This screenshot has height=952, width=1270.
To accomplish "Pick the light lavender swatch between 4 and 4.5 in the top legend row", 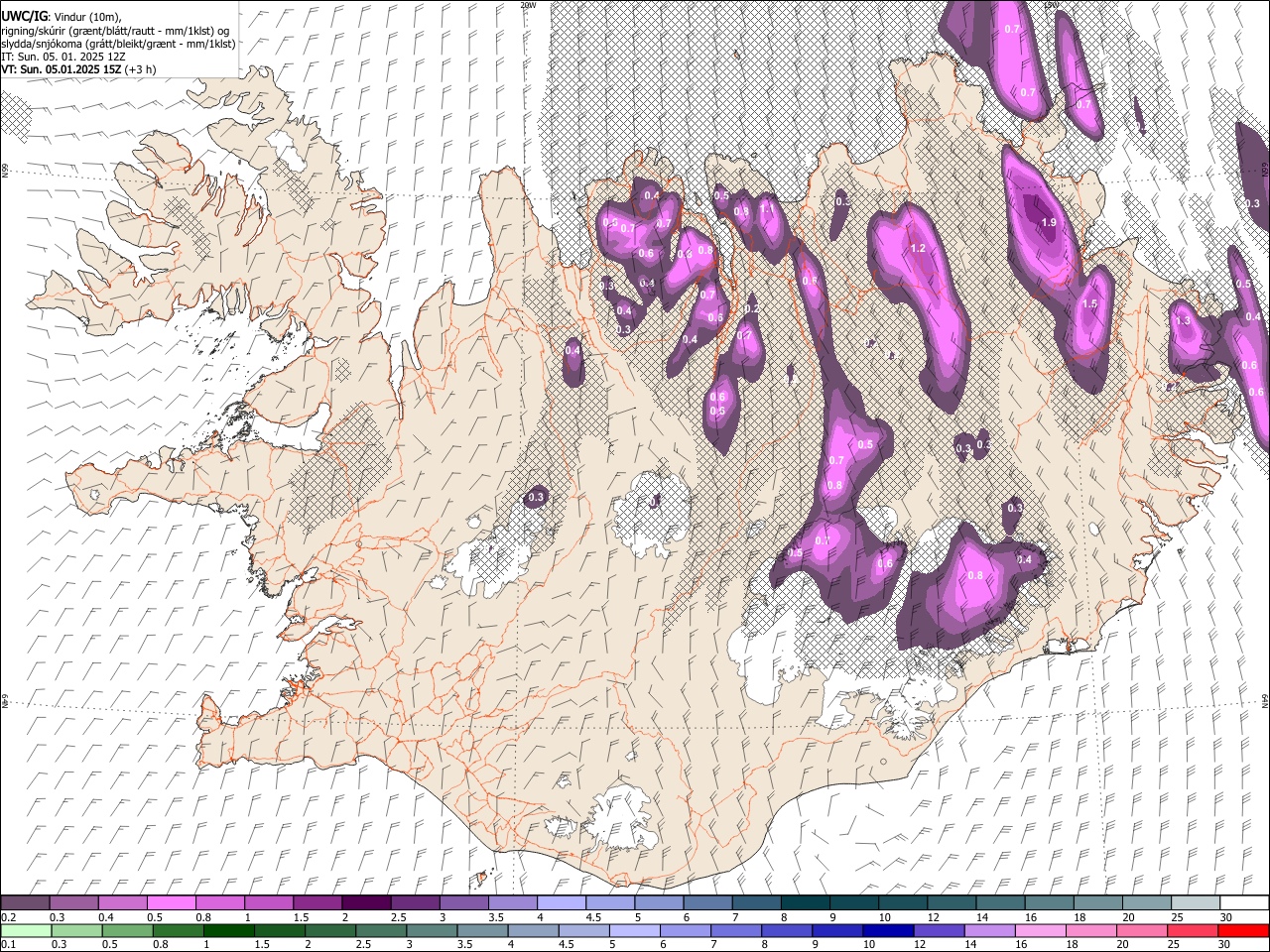I will coord(561,902).
